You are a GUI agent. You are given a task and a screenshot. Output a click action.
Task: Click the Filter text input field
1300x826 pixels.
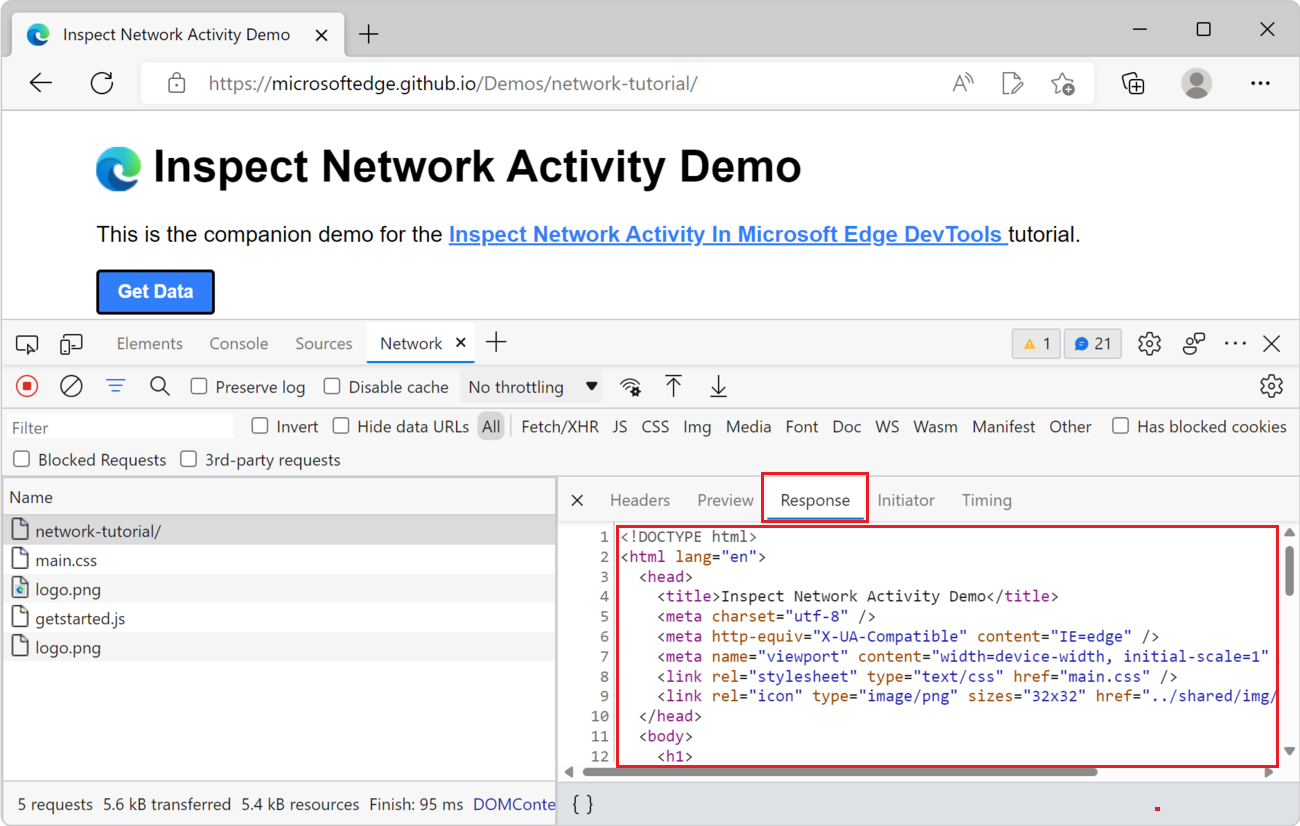pyautogui.click(x=120, y=427)
